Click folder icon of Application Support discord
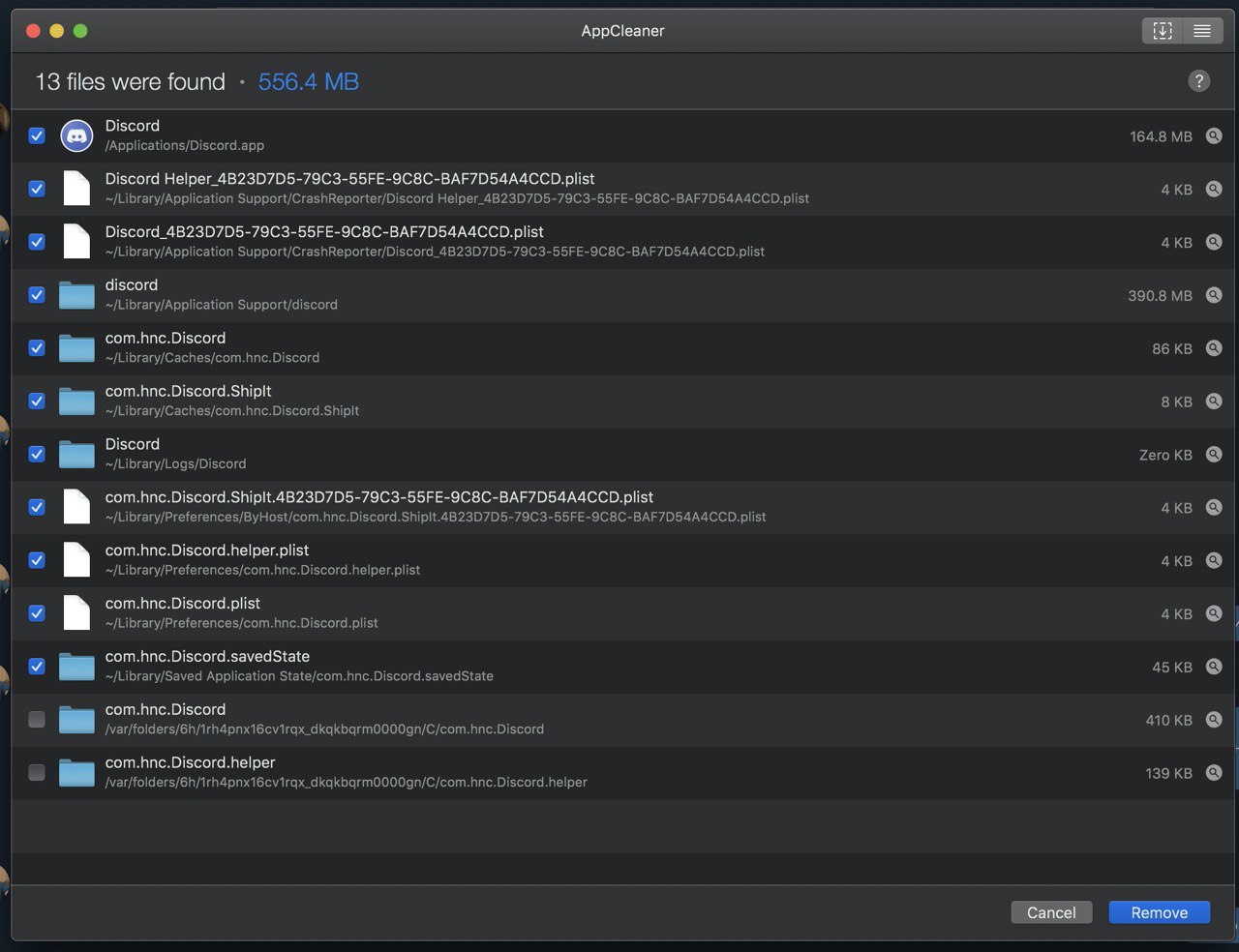 pos(76,295)
